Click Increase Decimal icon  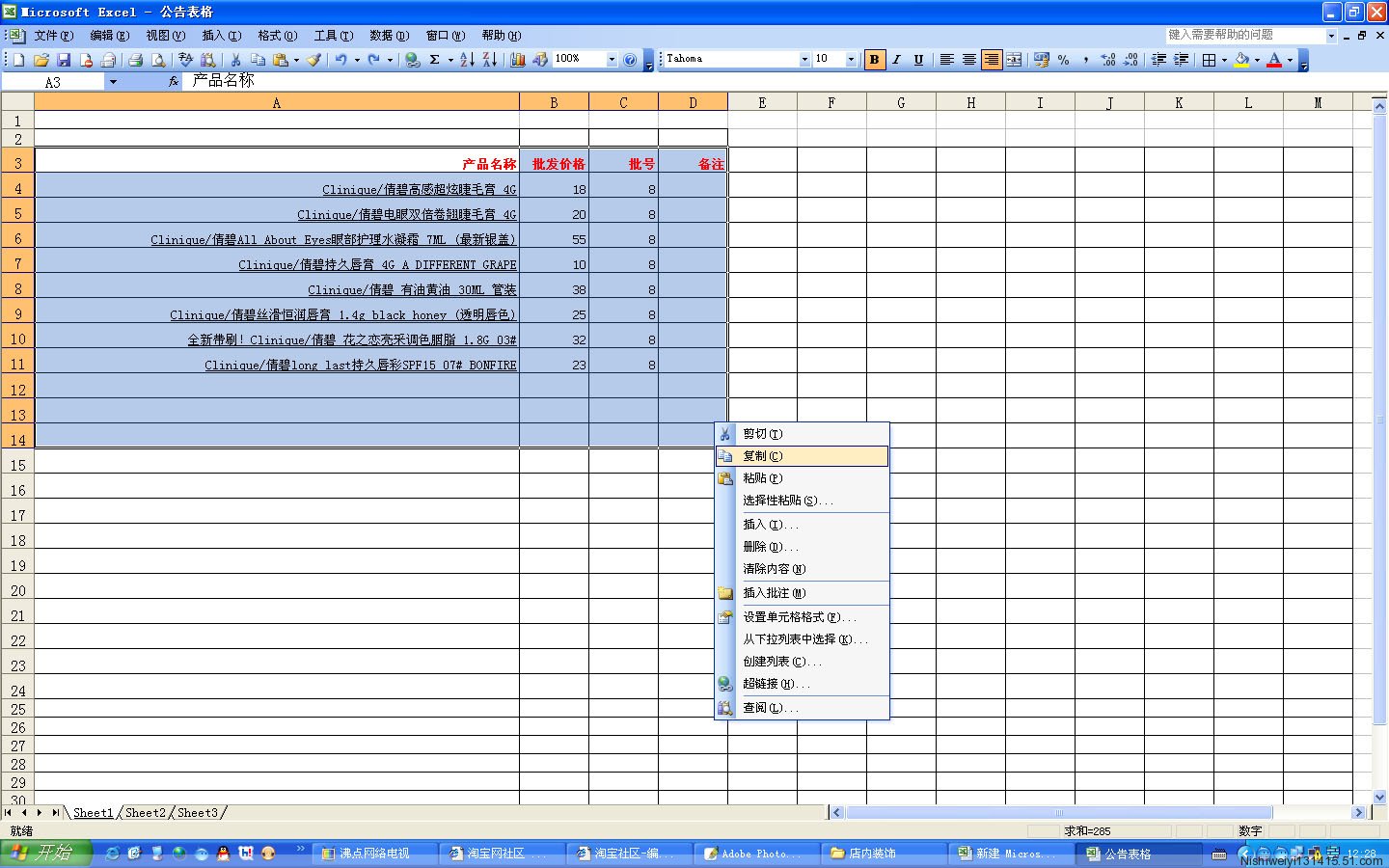point(1108,60)
